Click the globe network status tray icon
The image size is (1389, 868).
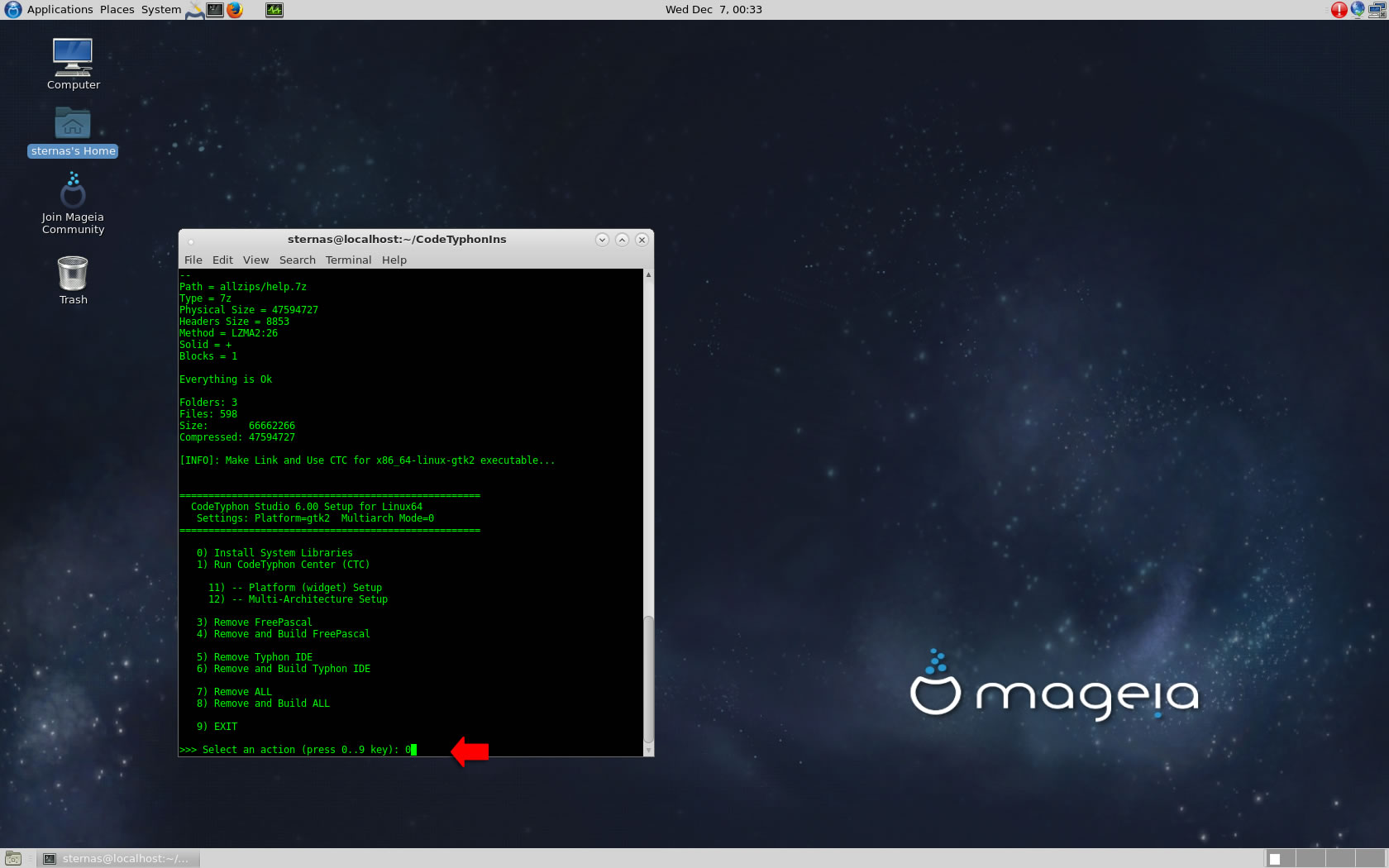(1358, 10)
